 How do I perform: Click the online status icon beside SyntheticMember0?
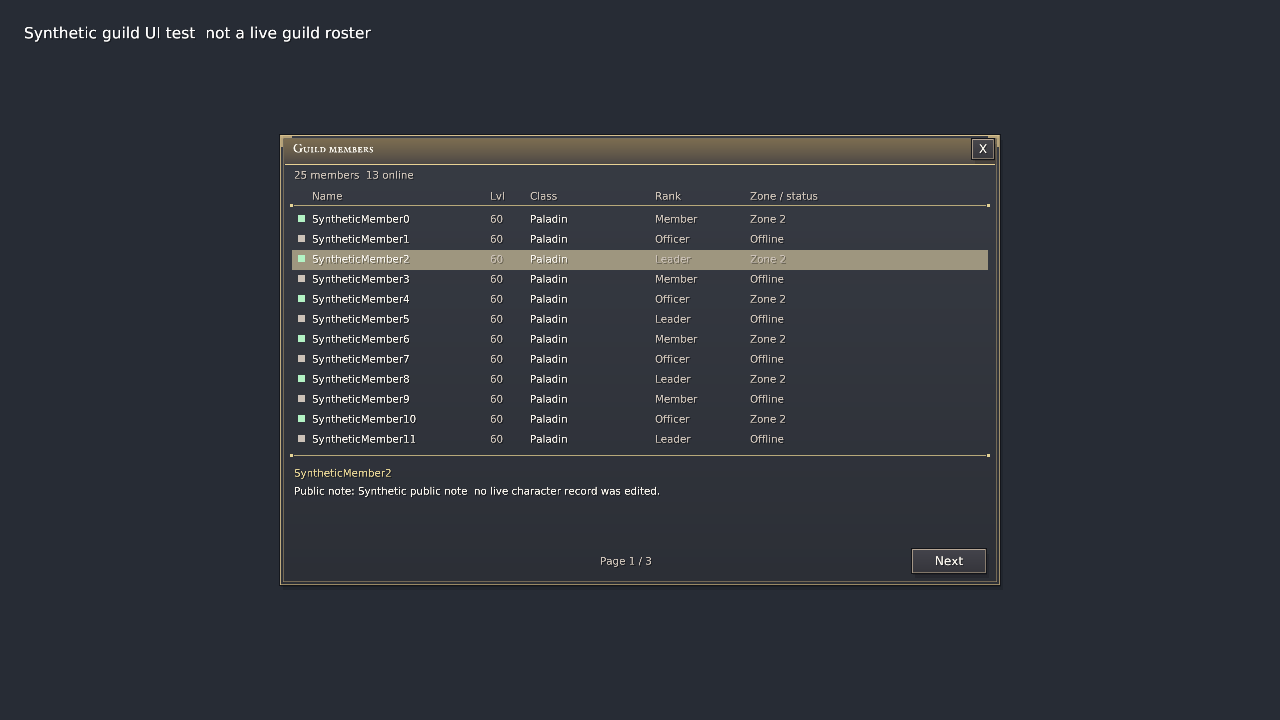click(x=301, y=219)
